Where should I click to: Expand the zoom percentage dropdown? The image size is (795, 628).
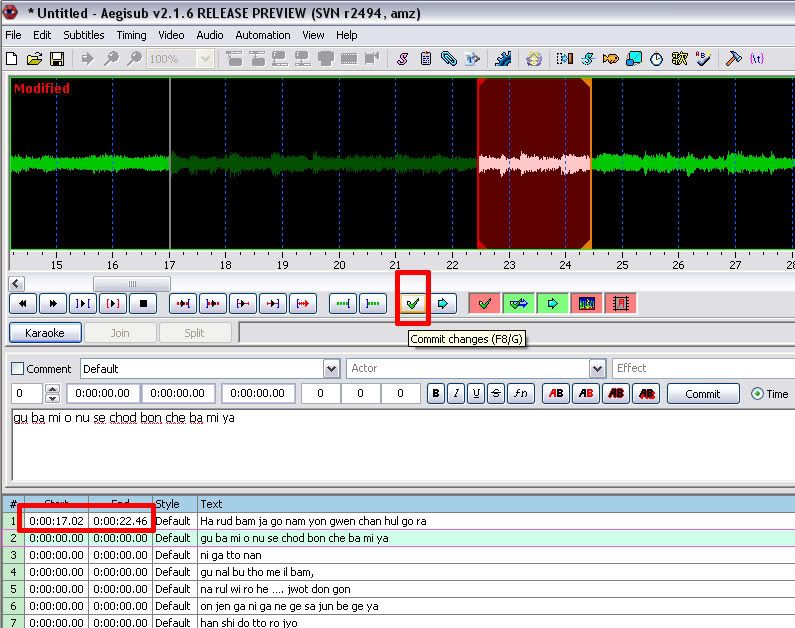pos(205,59)
